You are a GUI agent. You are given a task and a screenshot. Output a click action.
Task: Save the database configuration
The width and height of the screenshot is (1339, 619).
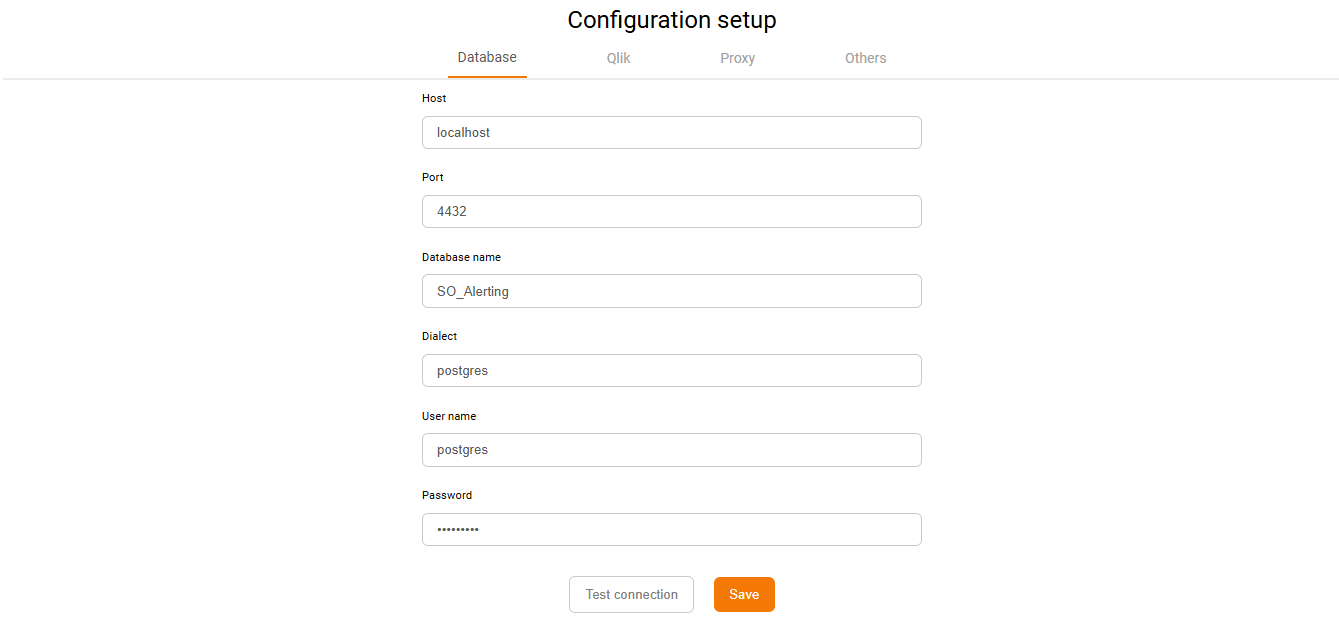(743, 594)
